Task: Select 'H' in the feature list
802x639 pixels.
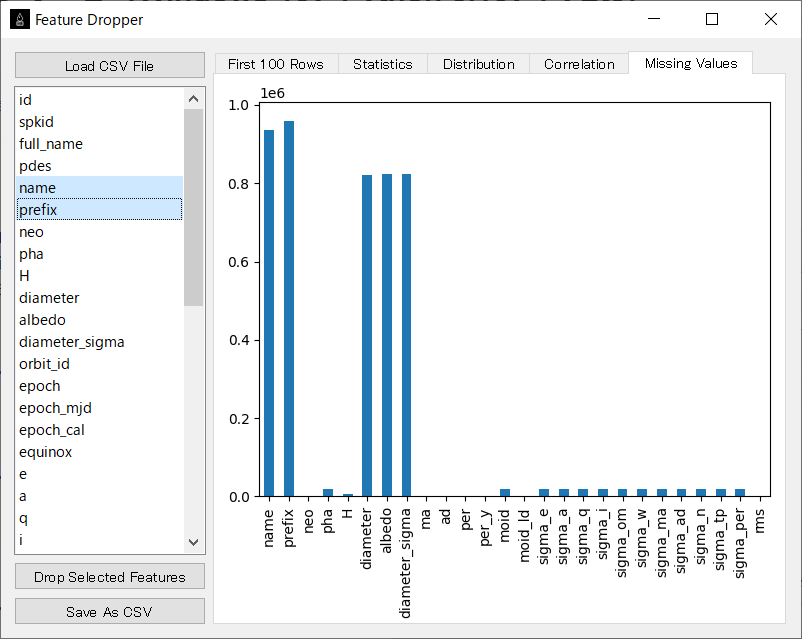Action: click(100, 276)
